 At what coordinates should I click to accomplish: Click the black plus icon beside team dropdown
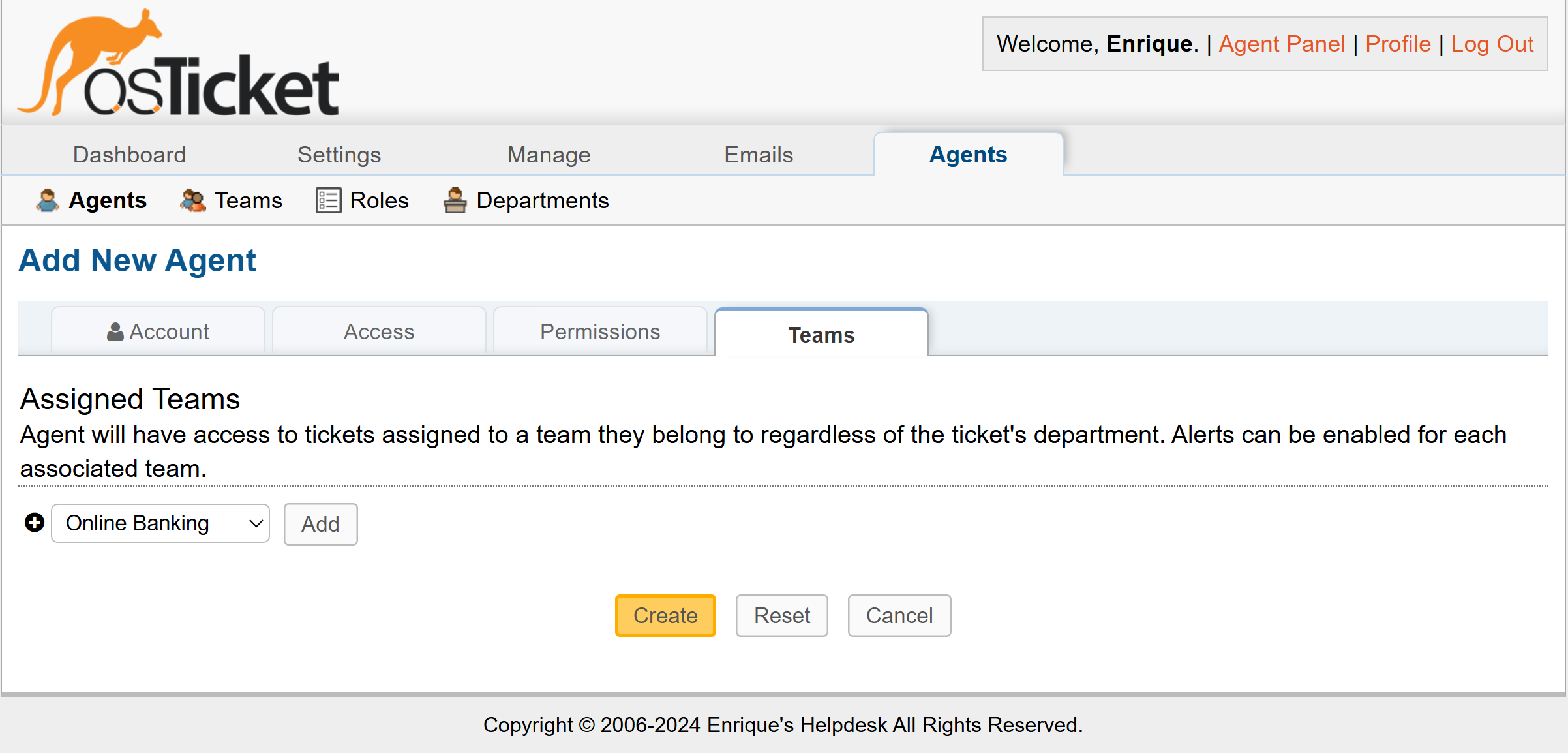point(35,523)
